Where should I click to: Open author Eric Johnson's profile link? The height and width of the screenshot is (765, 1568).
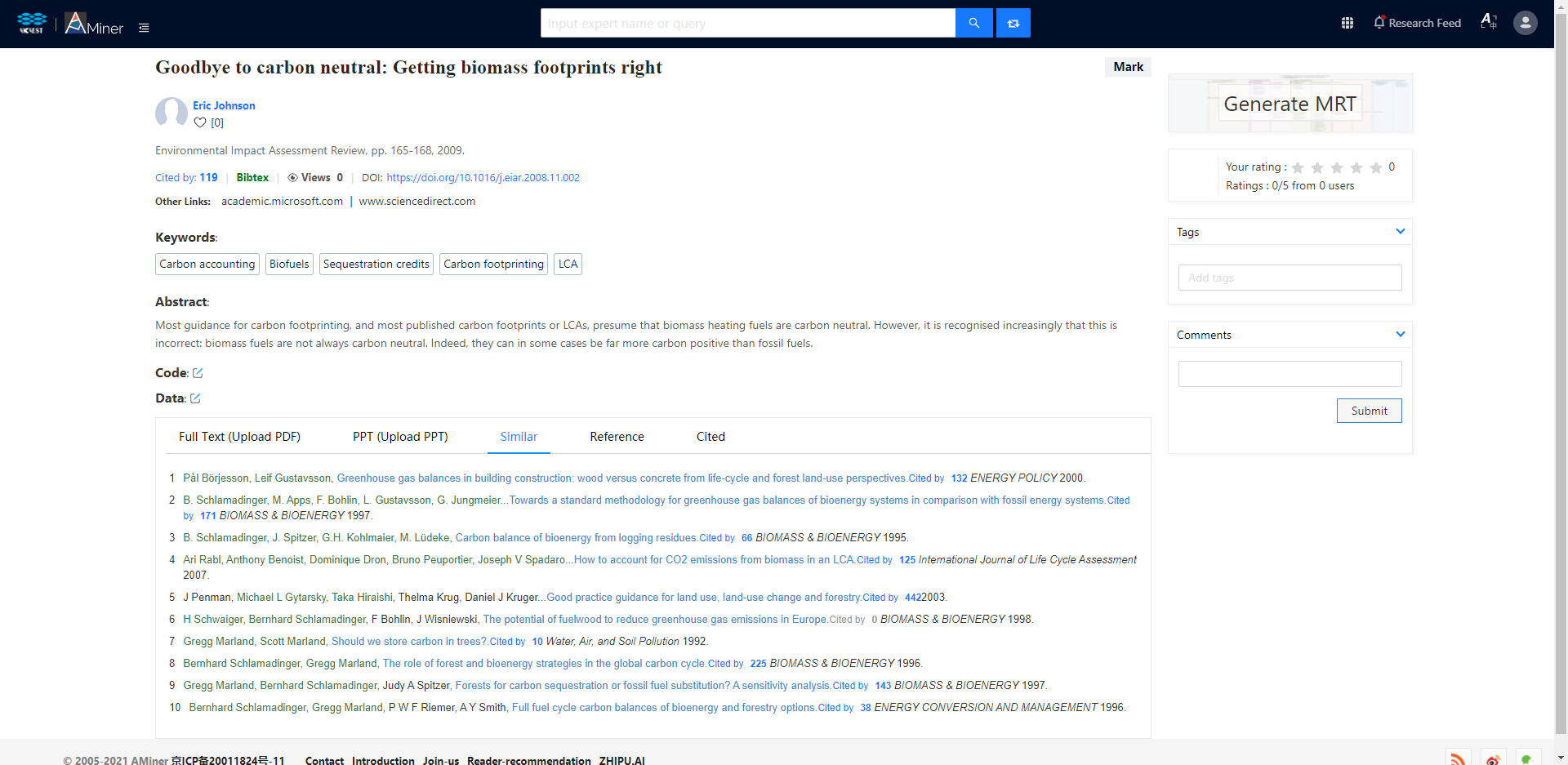tap(224, 105)
